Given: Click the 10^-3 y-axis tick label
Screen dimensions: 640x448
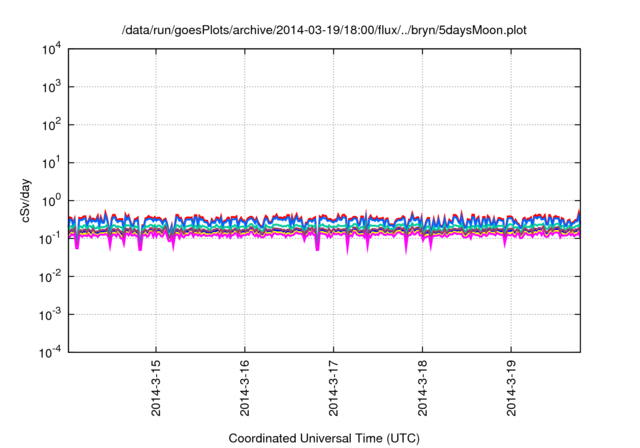Looking at the screenshot, I should (49, 314).
